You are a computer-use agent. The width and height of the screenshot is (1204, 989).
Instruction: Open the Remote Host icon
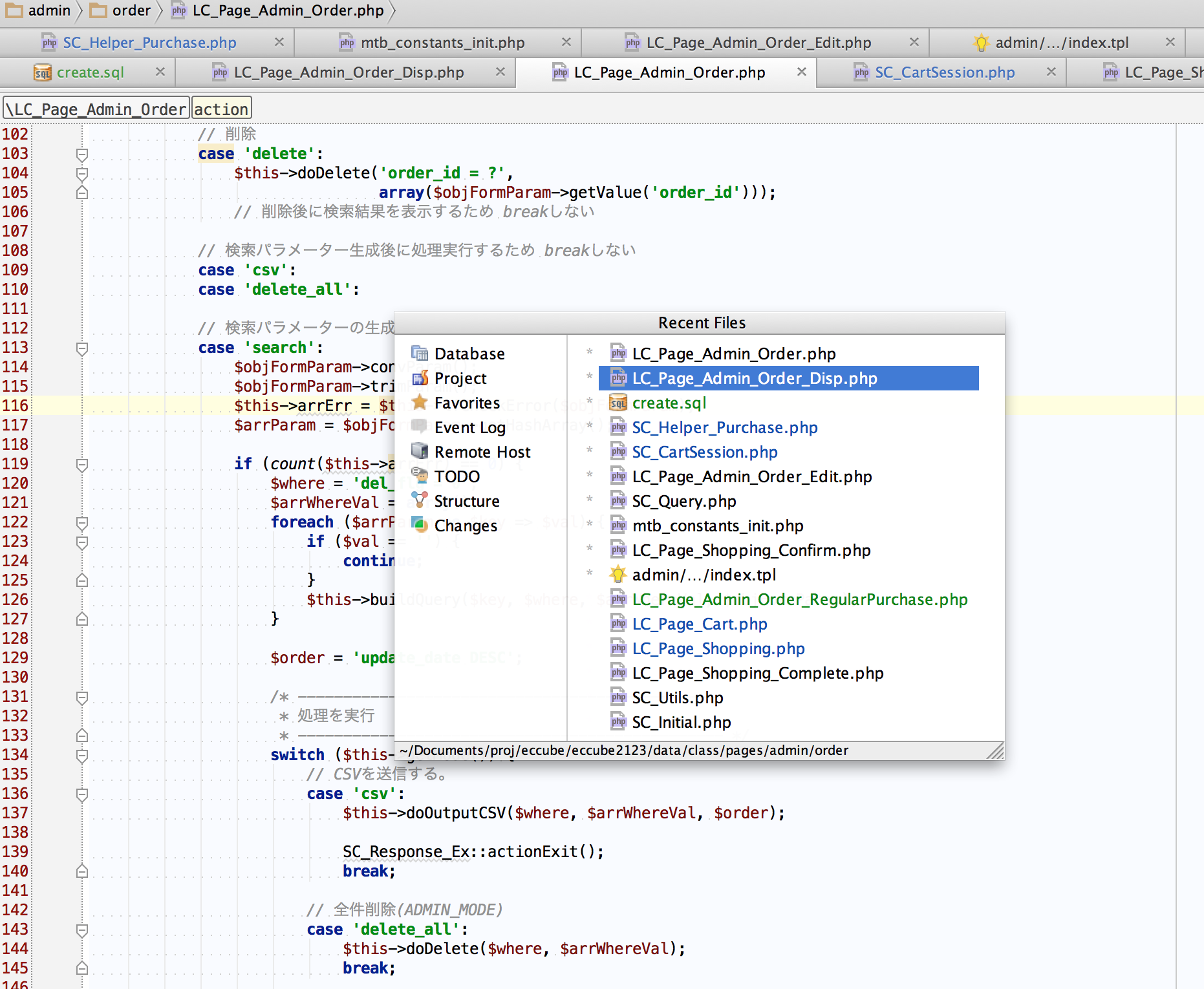tap(420, 451)
